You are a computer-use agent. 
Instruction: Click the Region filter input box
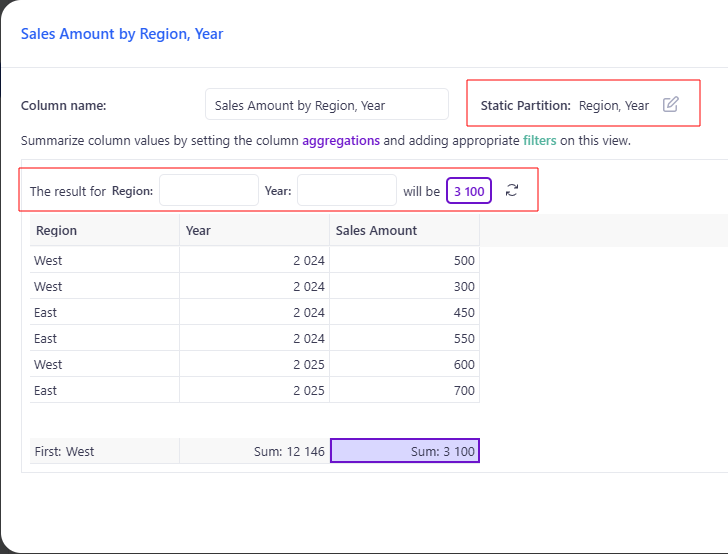(208, 190)
